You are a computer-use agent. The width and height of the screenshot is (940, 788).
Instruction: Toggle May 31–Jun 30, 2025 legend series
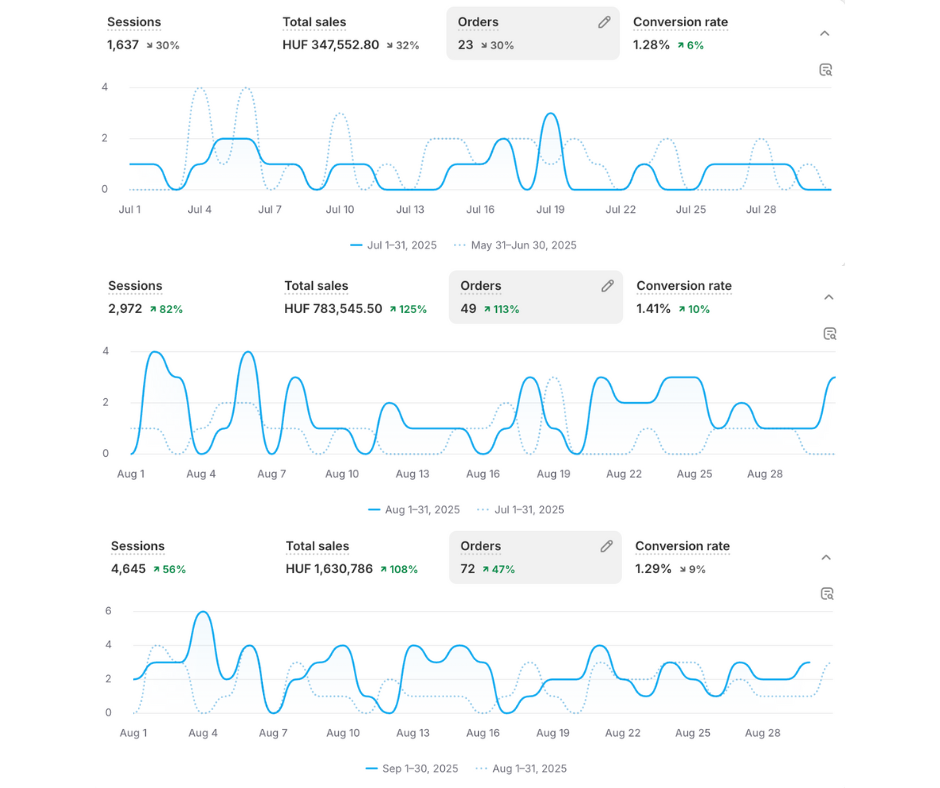pyautogui.click(x=515, y=245)
